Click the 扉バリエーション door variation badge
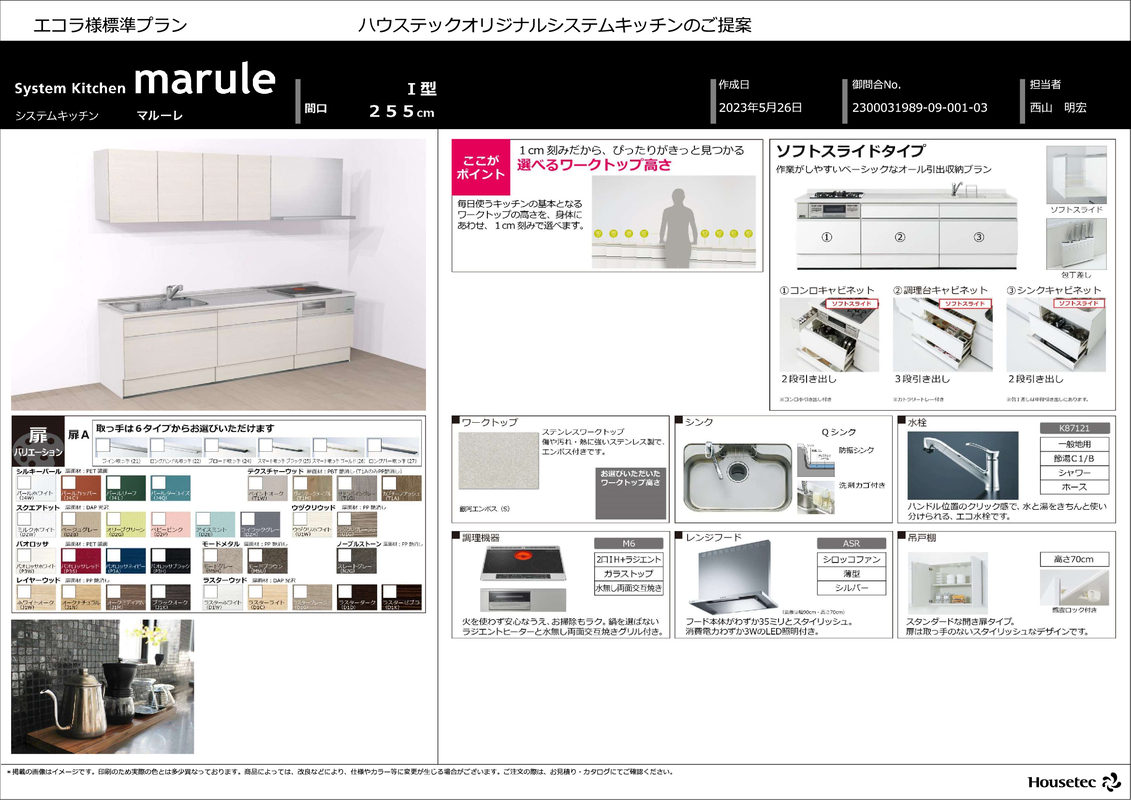Screen dimensions: 1131x800 click(x=38, y=442)
